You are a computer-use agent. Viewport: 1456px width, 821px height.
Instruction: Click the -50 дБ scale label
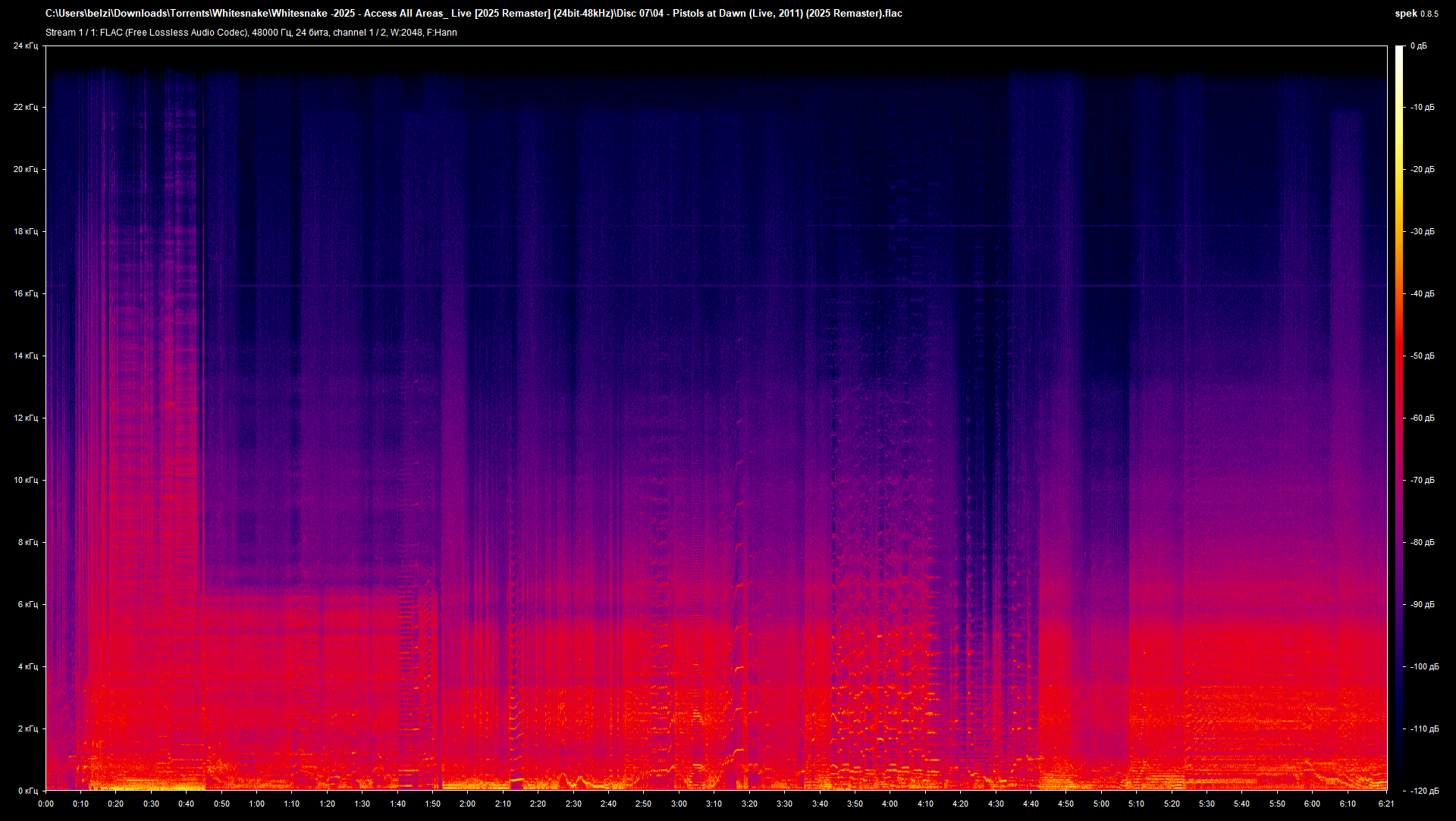1422,356
